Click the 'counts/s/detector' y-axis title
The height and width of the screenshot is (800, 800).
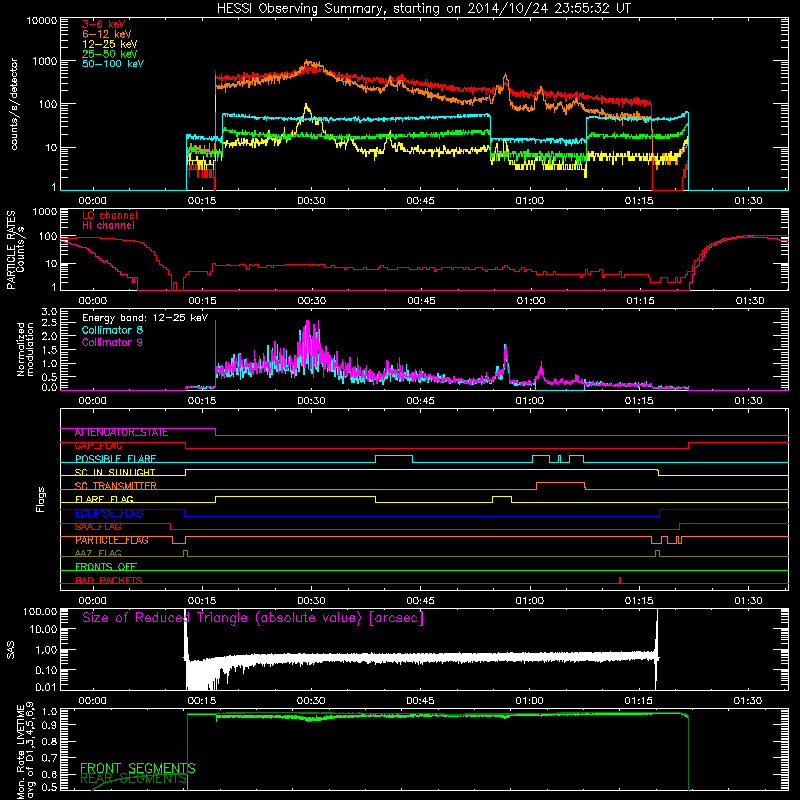pos(14,104)
